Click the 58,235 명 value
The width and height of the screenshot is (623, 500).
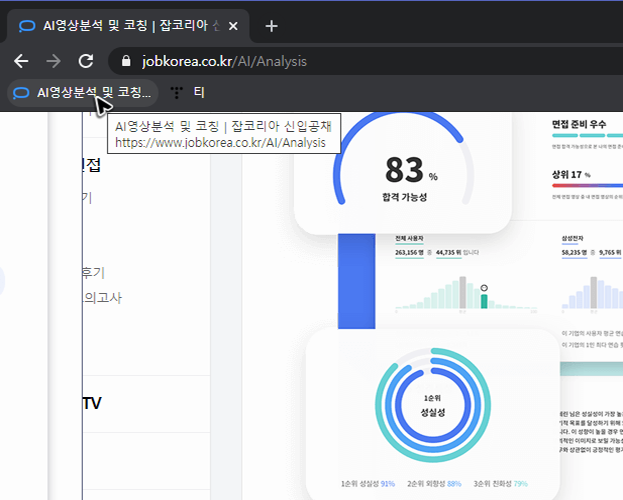pyautogui.click(x=574, y=252)
